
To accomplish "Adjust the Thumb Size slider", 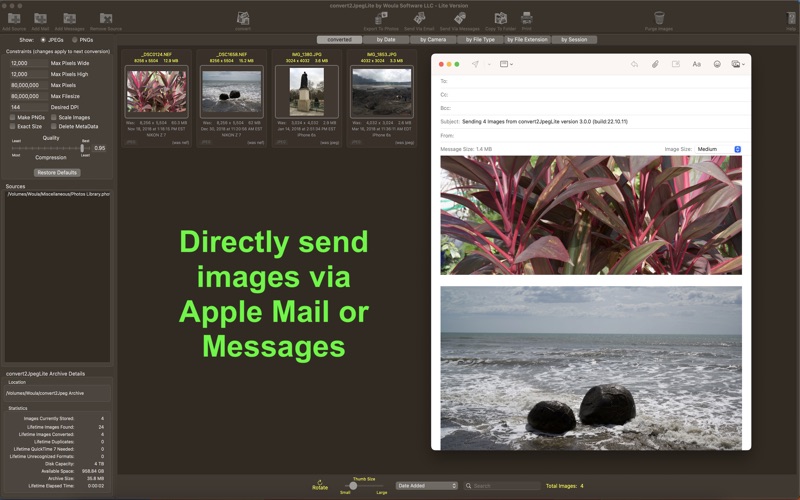I will point(353,486).
